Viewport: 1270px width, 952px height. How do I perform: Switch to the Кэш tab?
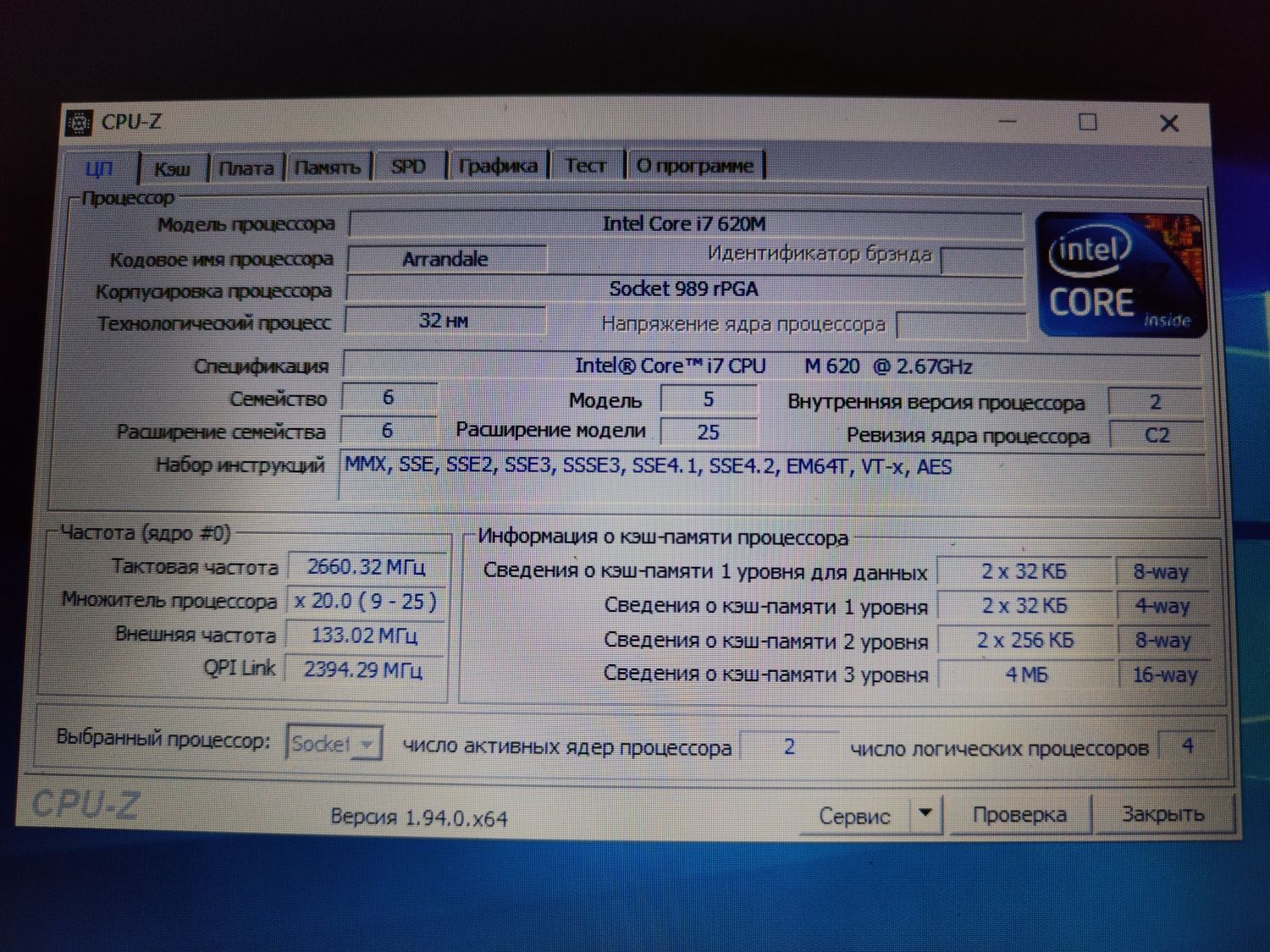click(x=172, y=168)
